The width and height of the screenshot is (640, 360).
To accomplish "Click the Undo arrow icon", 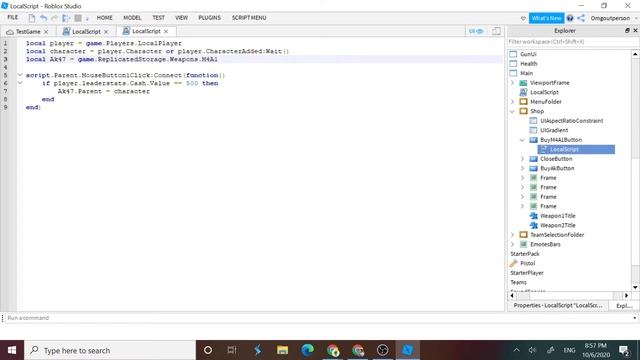I will tap(43, 18).
